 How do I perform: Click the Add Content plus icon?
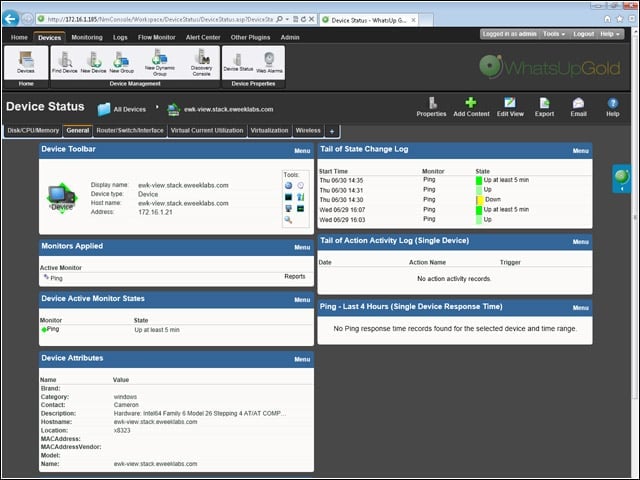(471, 102)
